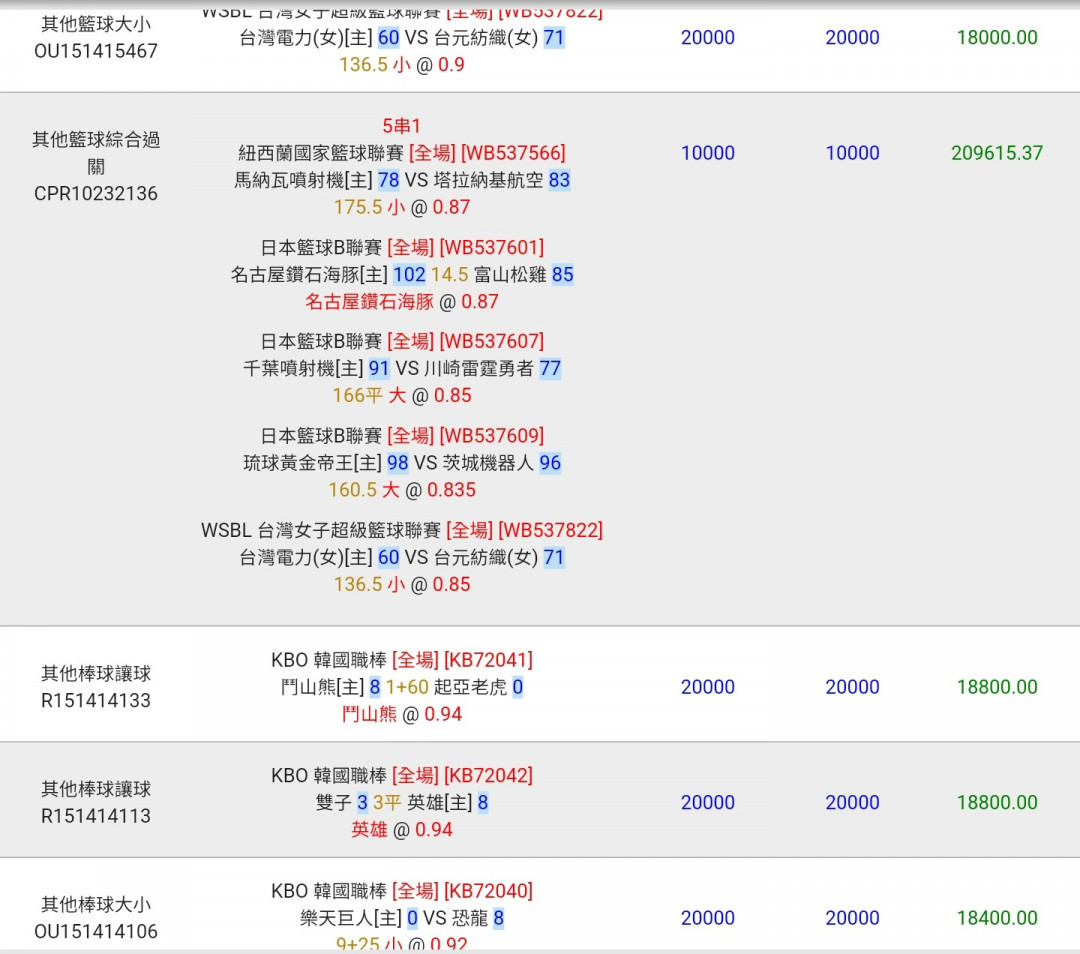Click the pick 鬥山熊 @ 0.94
The height and width of the screenshot is (954, 1080).
click(402, 714)
